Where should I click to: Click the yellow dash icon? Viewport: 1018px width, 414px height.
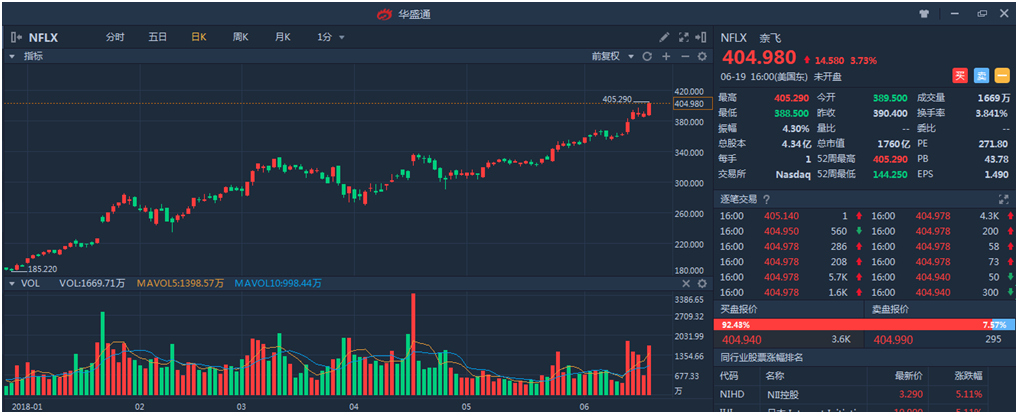click(x=1003, y=76)
